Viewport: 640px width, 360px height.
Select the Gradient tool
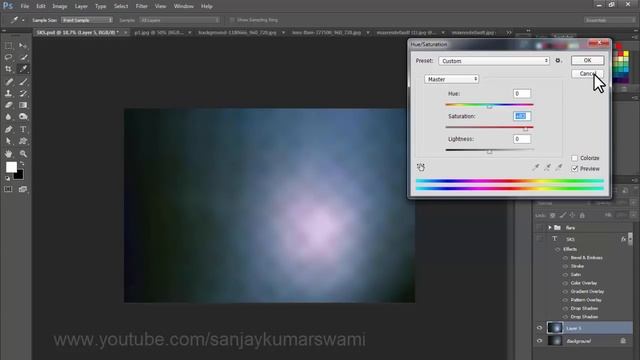(23, 105)
